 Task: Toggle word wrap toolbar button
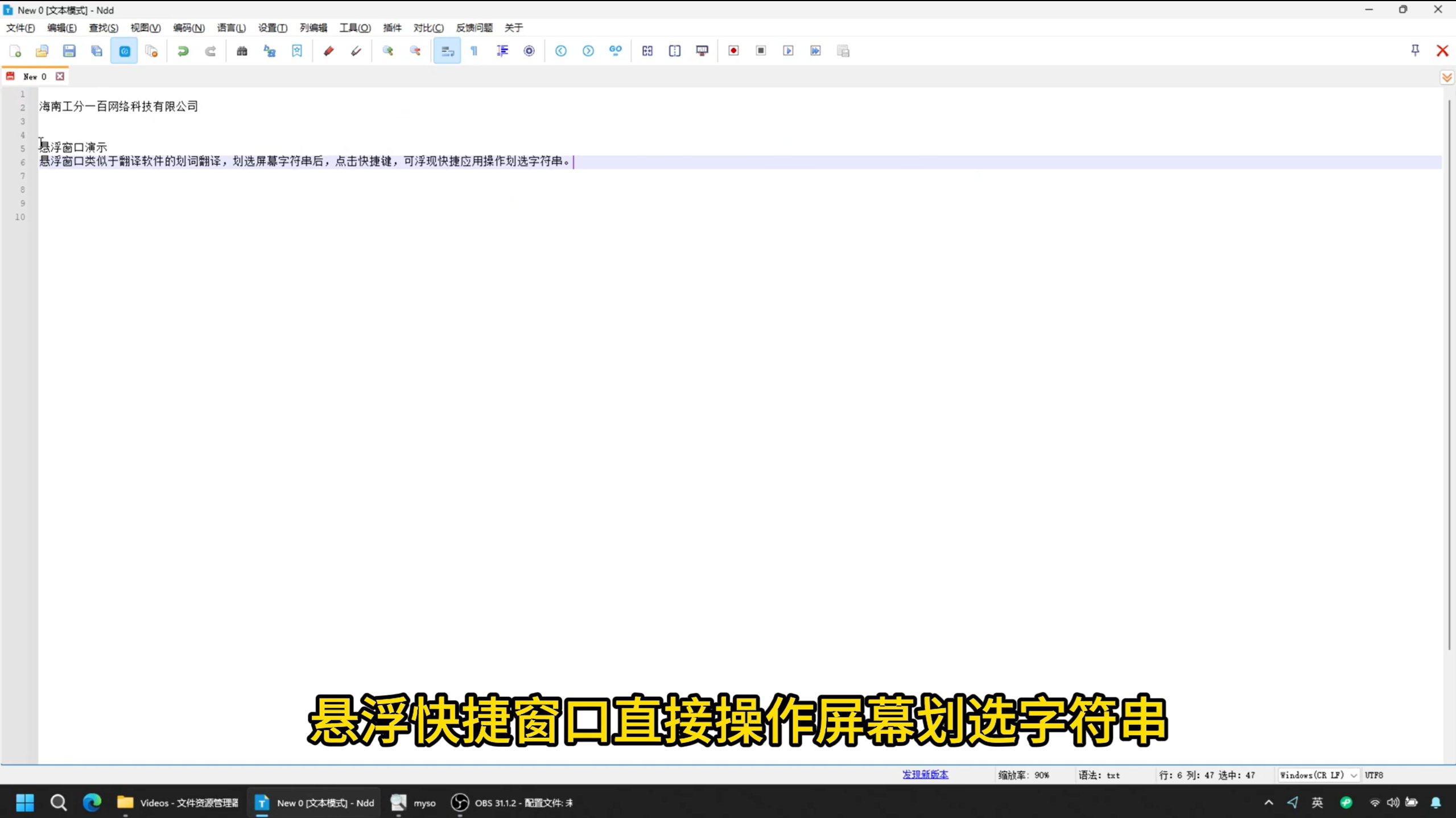(447, 51)
